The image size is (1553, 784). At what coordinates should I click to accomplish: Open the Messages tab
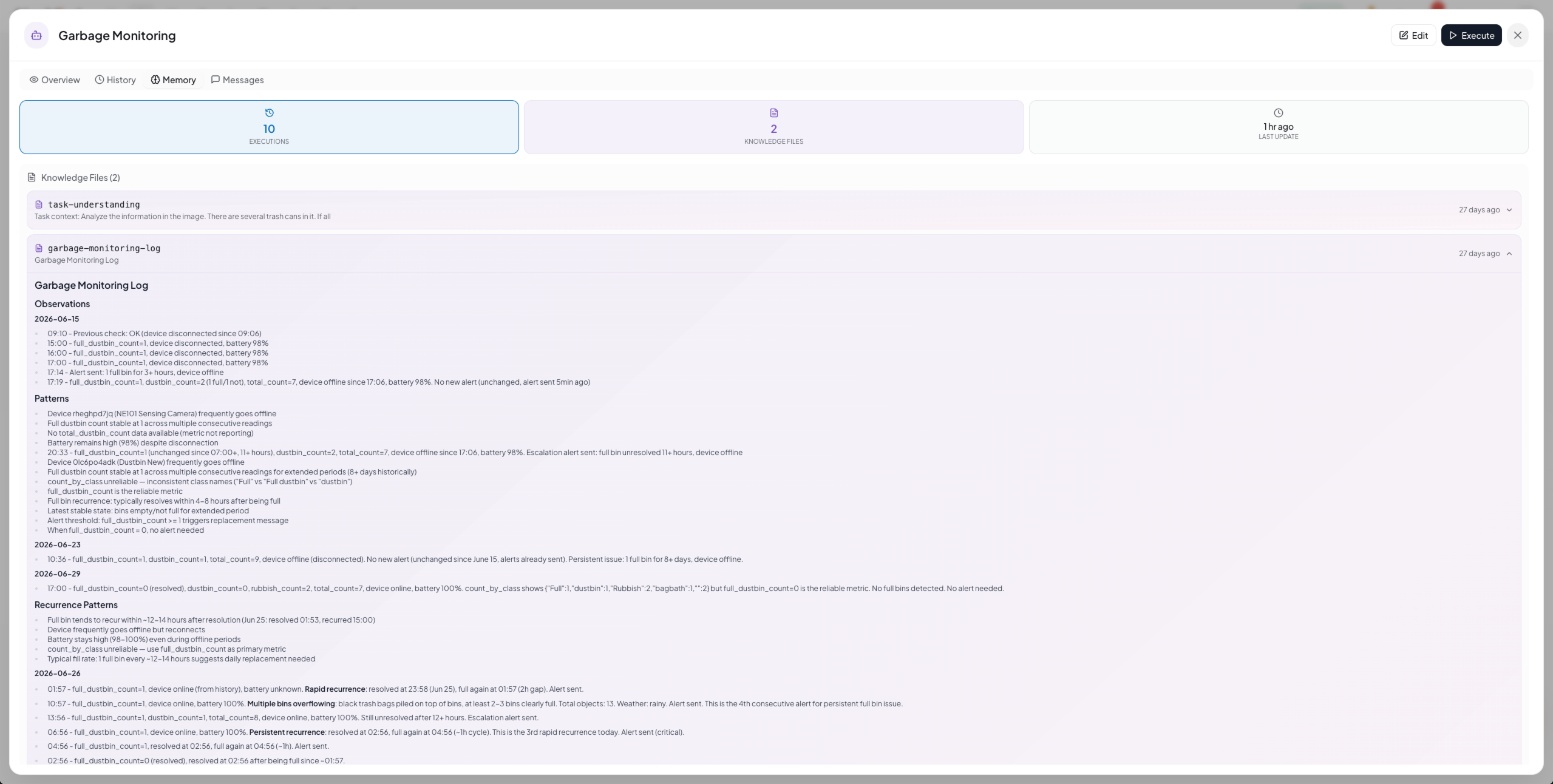tap(237, 79)
